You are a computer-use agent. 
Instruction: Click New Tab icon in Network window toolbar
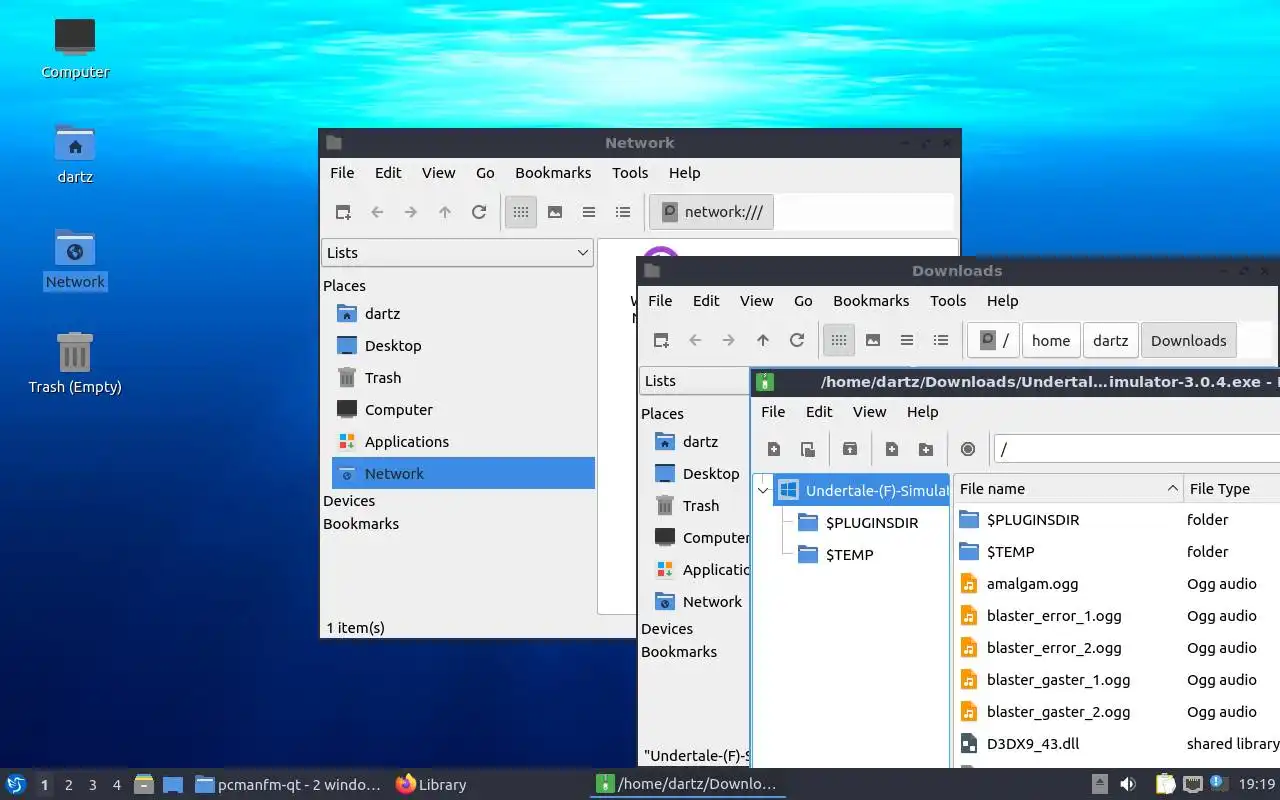tap(343, 212)
